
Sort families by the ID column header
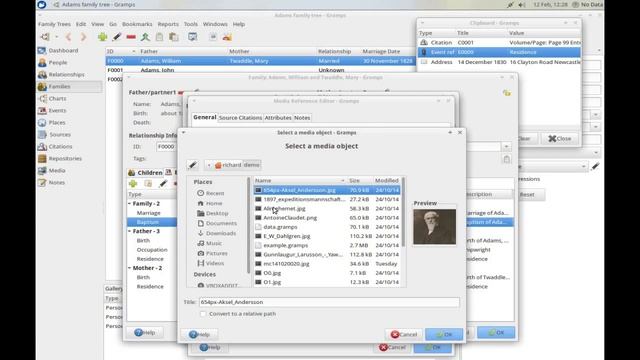[x=121, y=51]
